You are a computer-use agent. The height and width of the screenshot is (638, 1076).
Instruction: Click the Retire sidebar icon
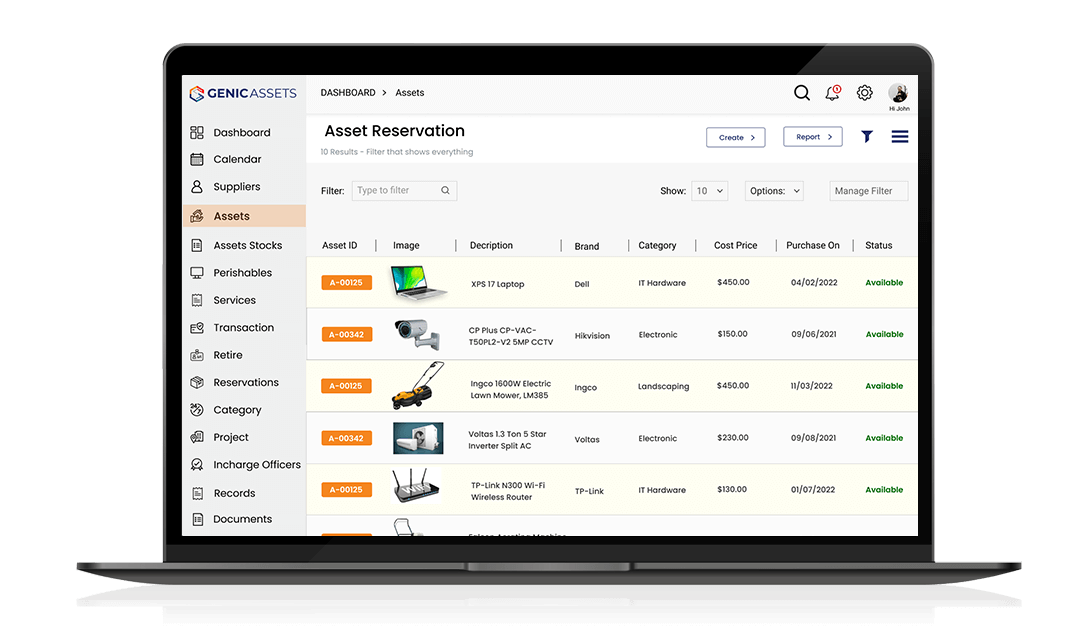(197, 355)
